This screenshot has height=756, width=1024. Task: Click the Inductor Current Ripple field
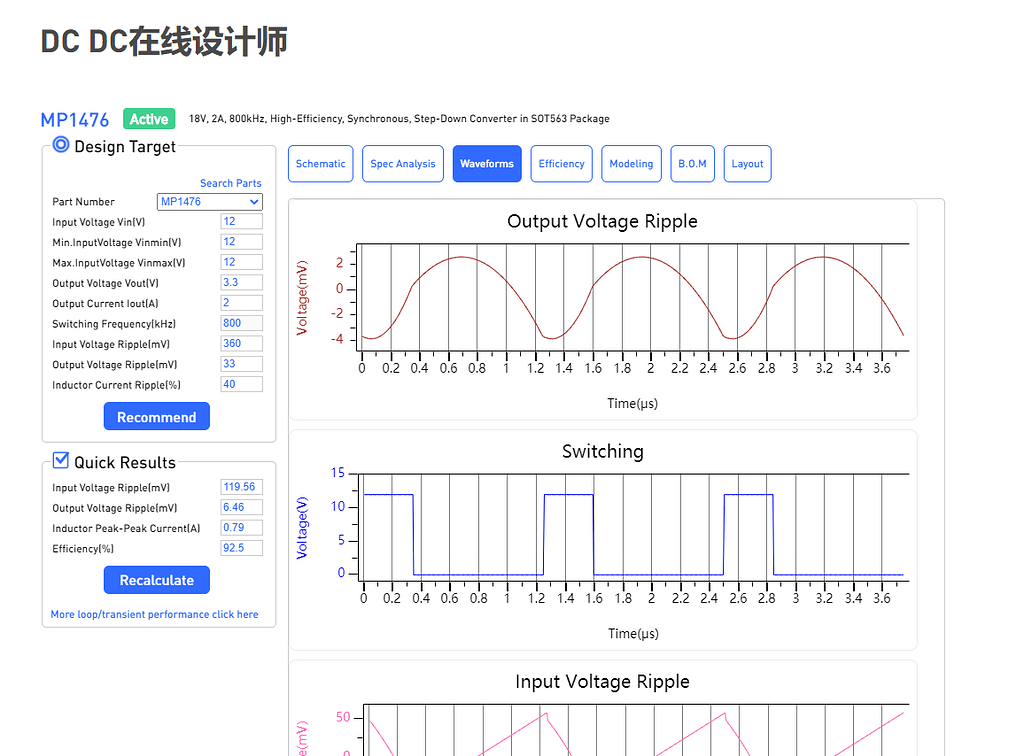[241, 384]
